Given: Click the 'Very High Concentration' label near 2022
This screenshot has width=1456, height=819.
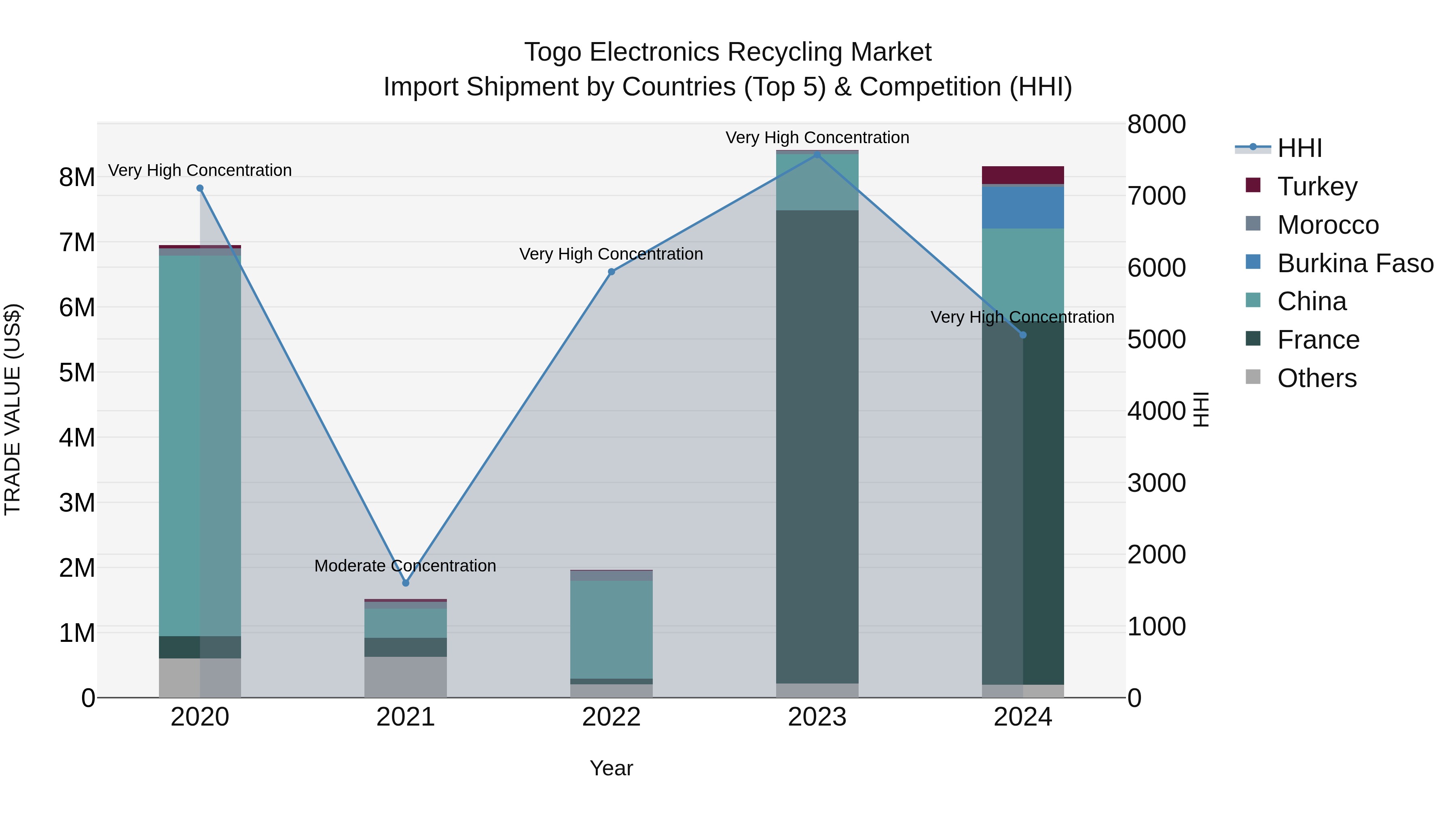Looking at the screenshot, I should pos(611,254).
